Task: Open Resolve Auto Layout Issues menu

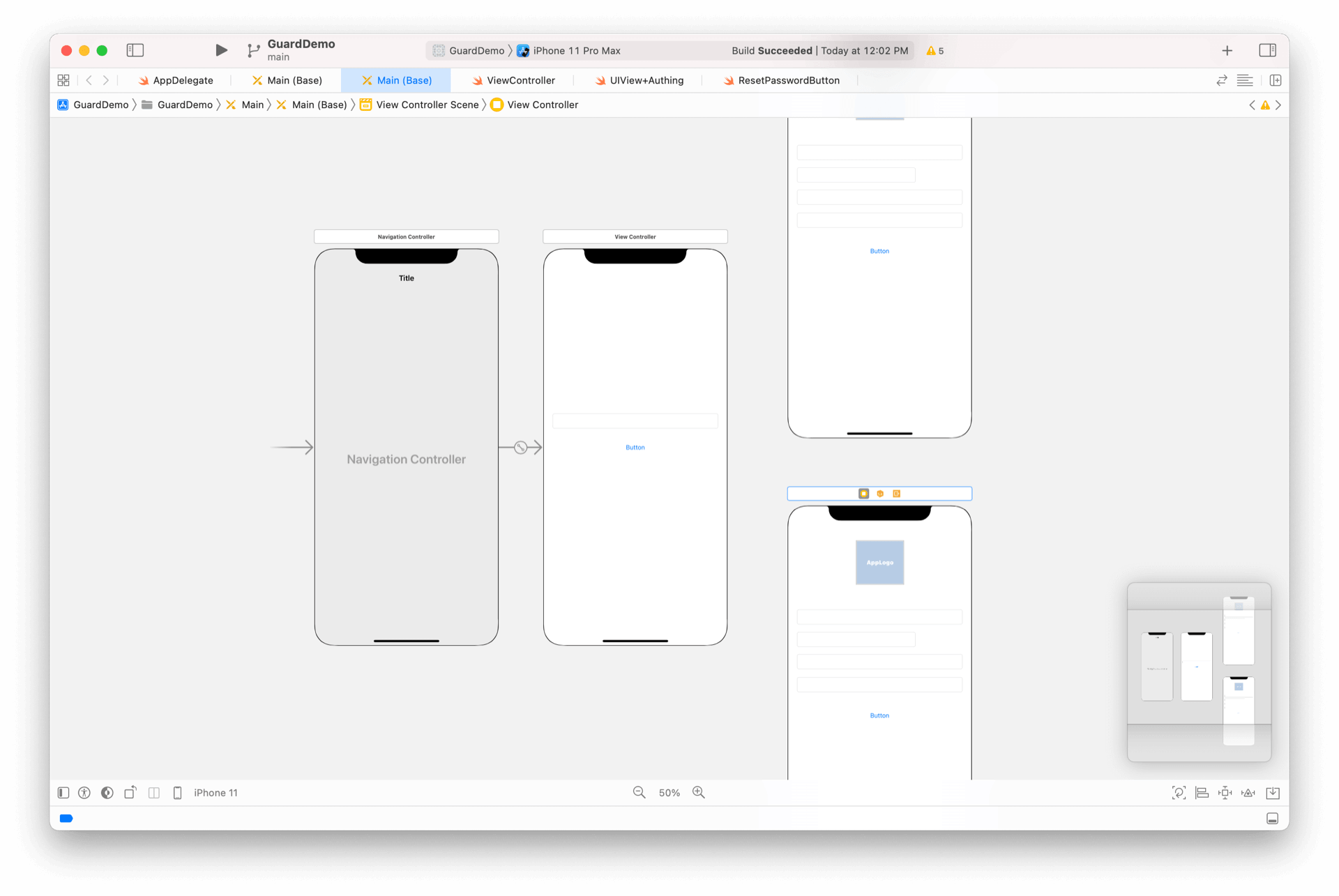Action: click(x=1248, y=793)
